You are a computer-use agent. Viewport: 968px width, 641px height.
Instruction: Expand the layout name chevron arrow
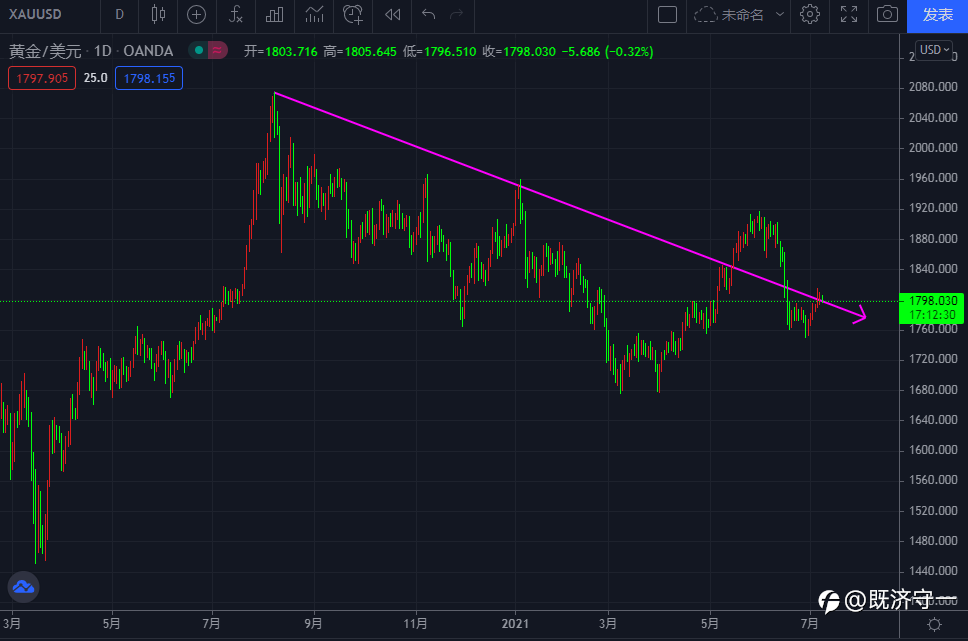coord(780,14)
